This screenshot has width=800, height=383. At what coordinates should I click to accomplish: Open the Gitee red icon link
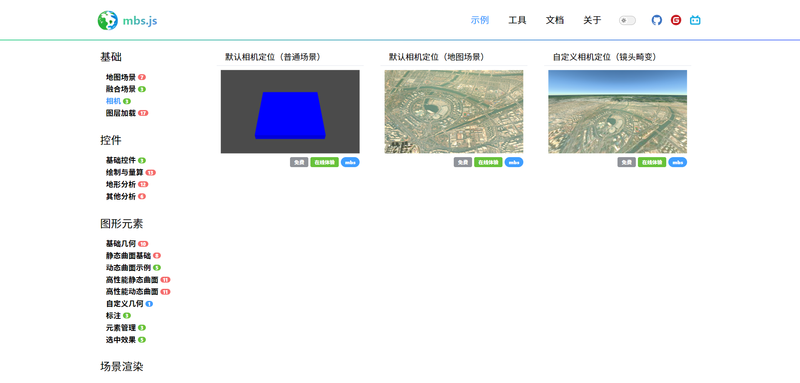[676, 20]
